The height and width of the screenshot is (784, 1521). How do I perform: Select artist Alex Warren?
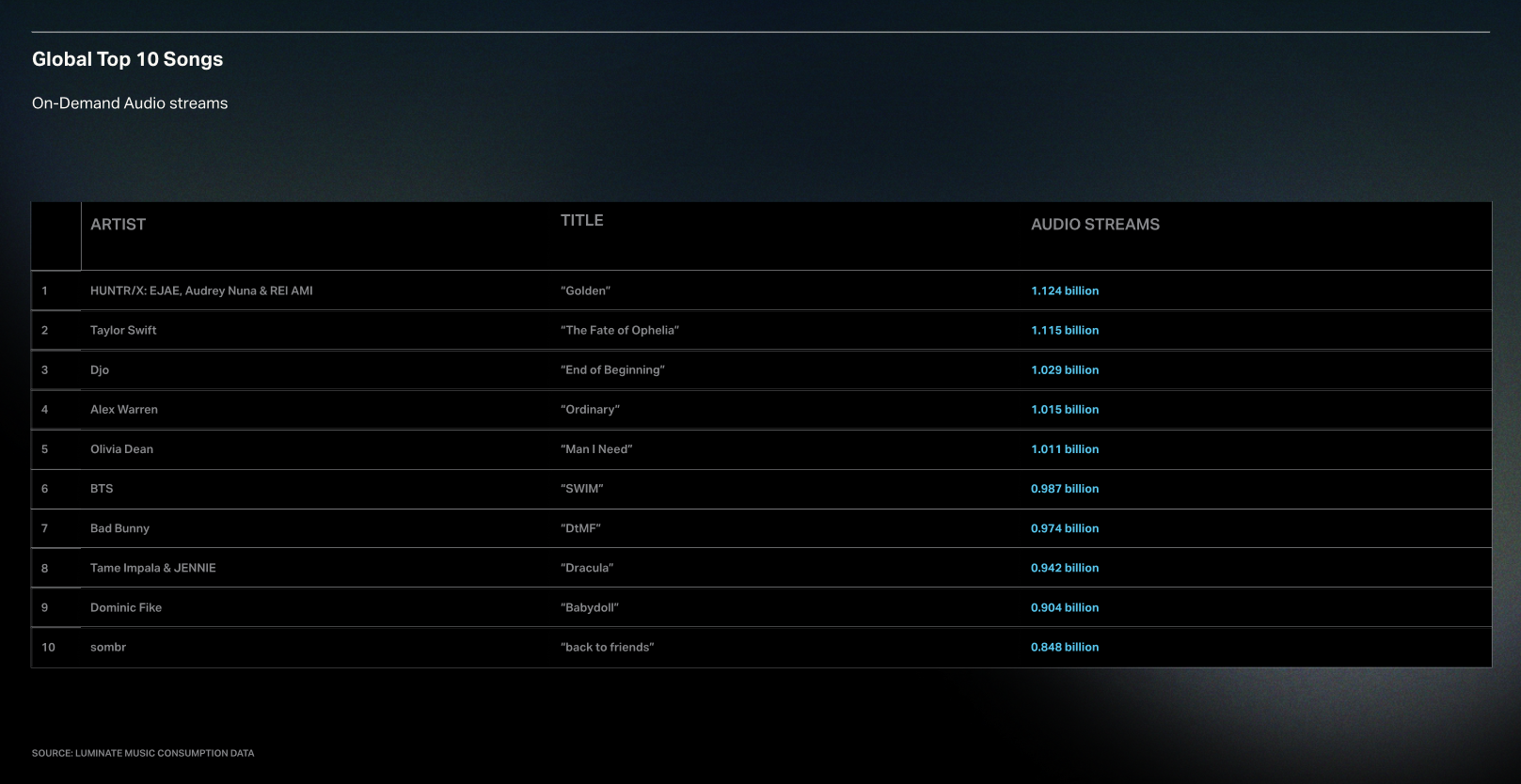(124, 409)
